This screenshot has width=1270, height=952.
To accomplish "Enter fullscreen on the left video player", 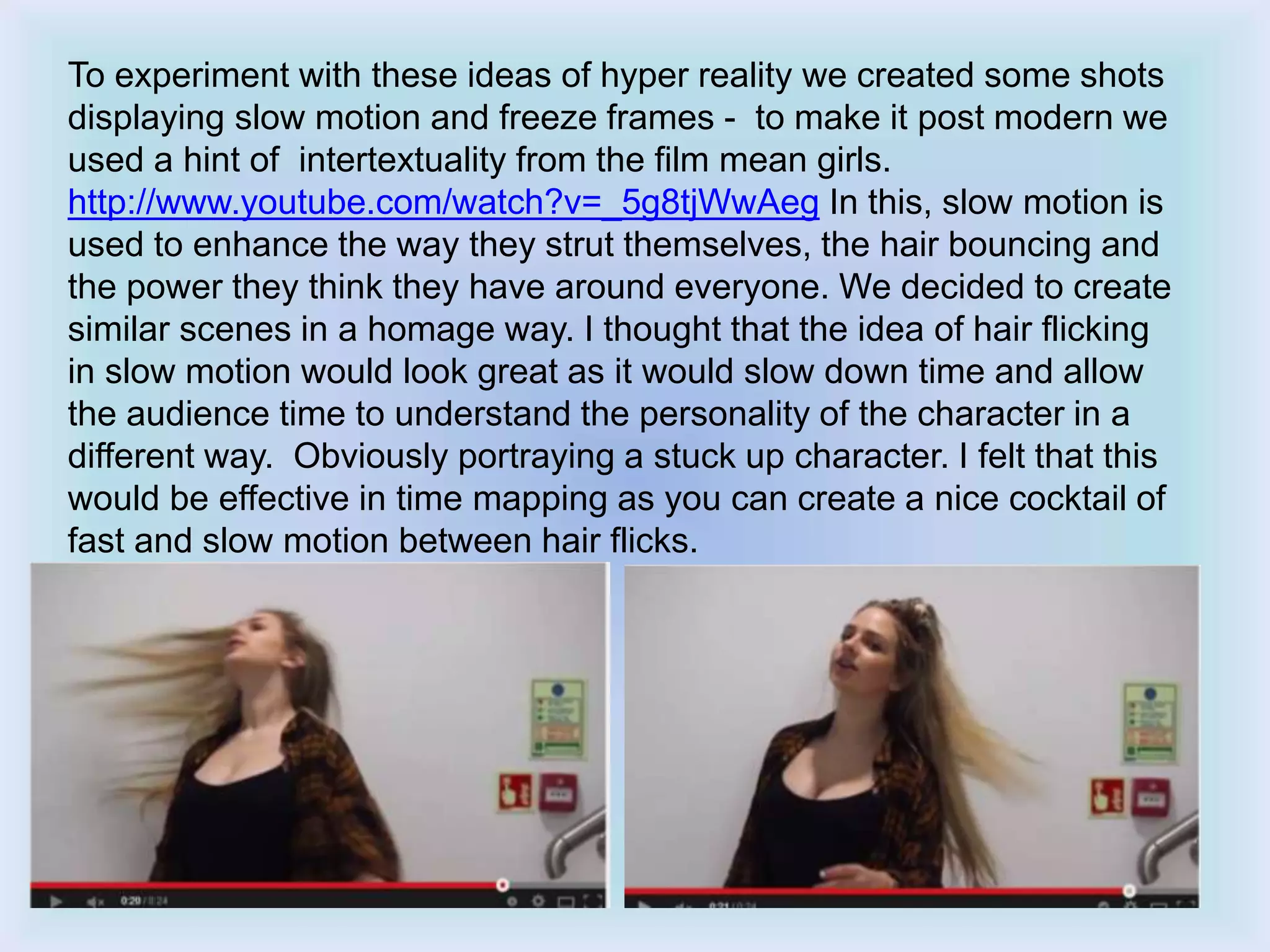I will [x=593, y=901].
